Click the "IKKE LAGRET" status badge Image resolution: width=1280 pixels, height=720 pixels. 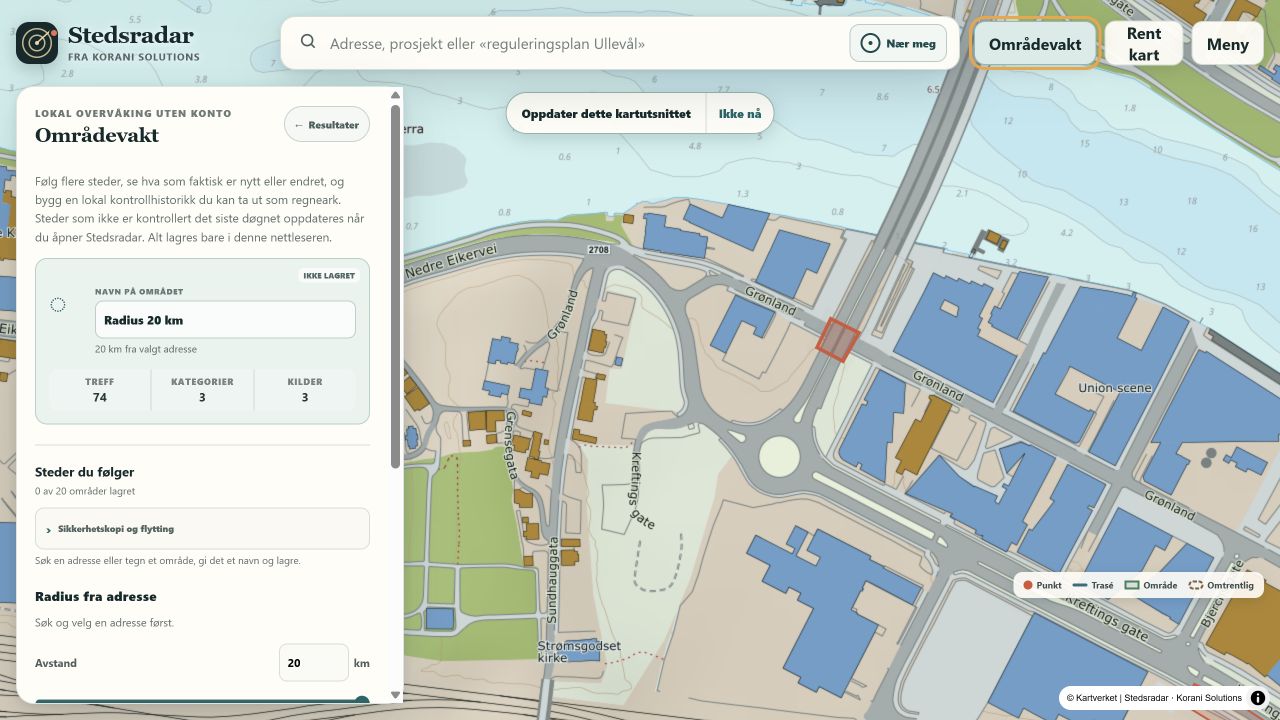[x=329, y=276]
